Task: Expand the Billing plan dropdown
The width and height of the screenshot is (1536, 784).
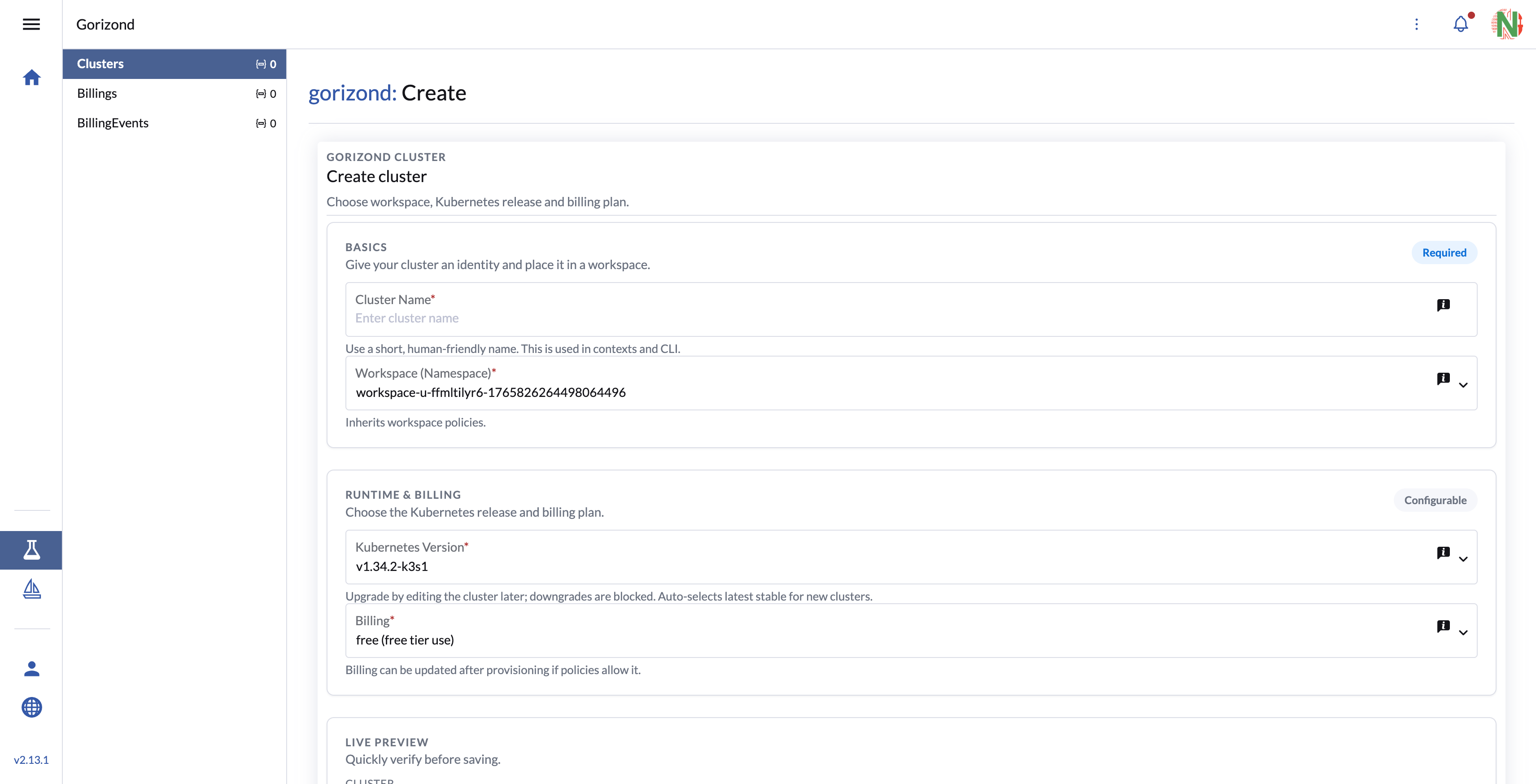Action: click(1464, 632)
